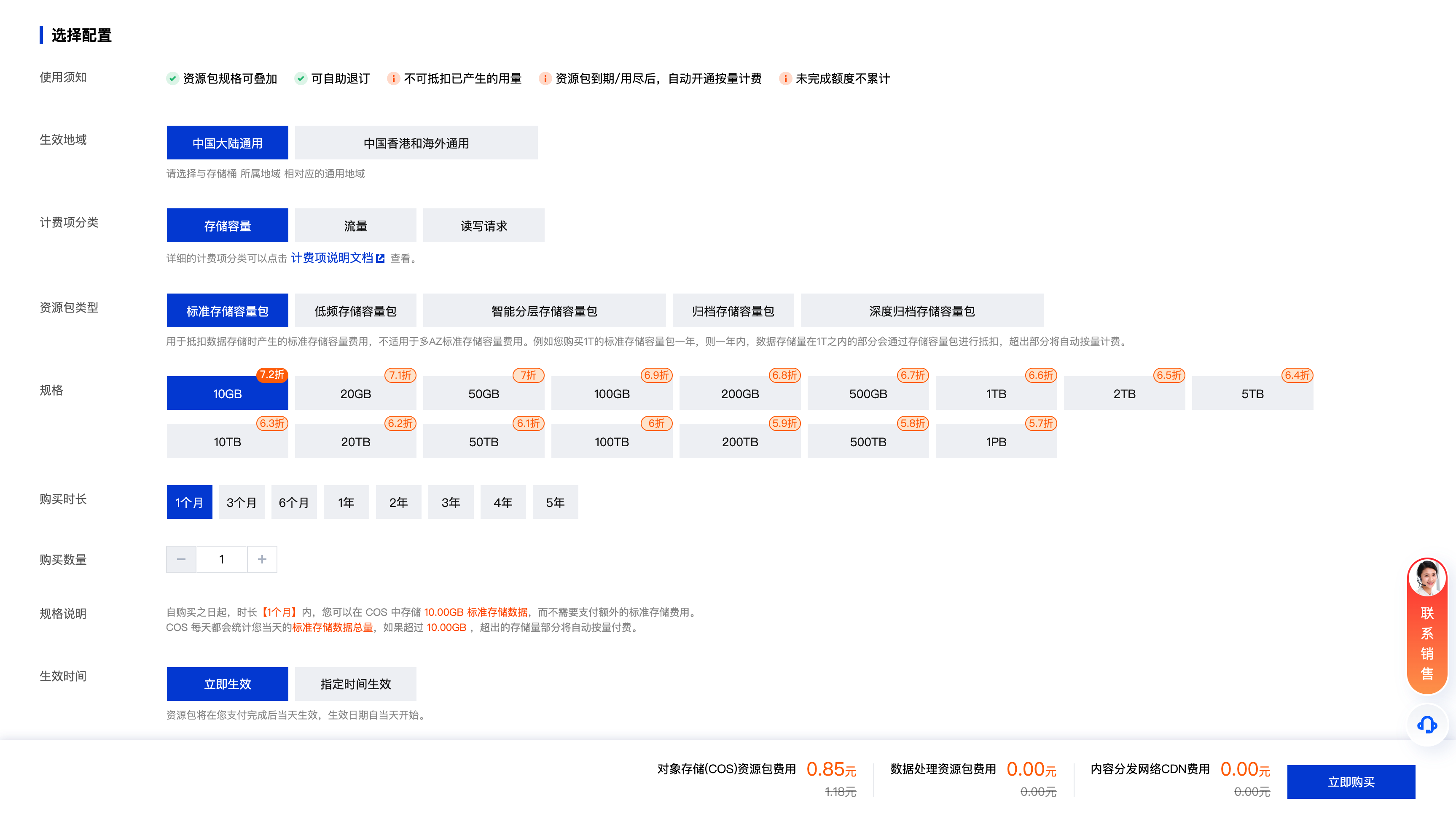Image resolution: width=1456 pixels, height=814 pixels.
Task: Click the info icon beside 不可抵扣已产生的用量
Action: [393, 78]
